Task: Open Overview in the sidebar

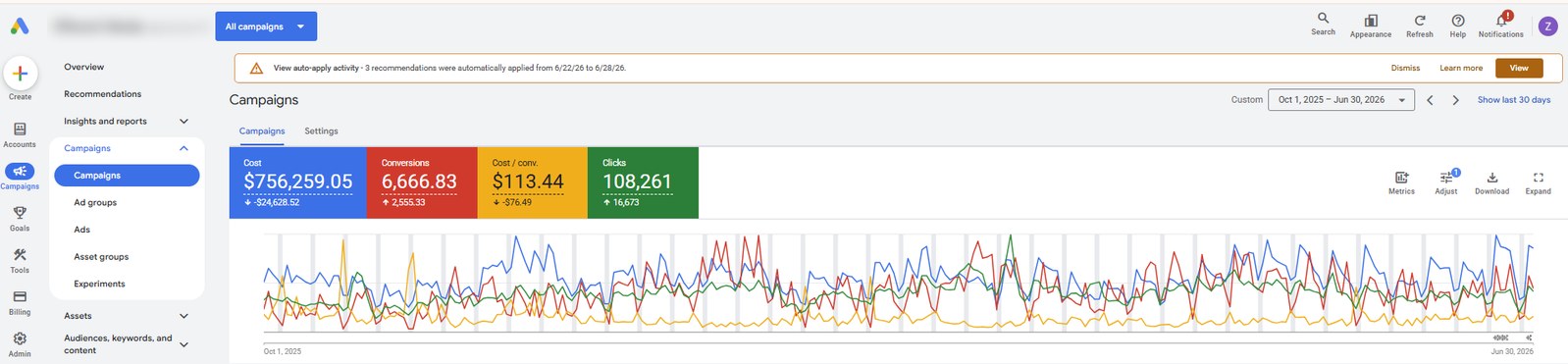Action: click(x=83, y=67)
